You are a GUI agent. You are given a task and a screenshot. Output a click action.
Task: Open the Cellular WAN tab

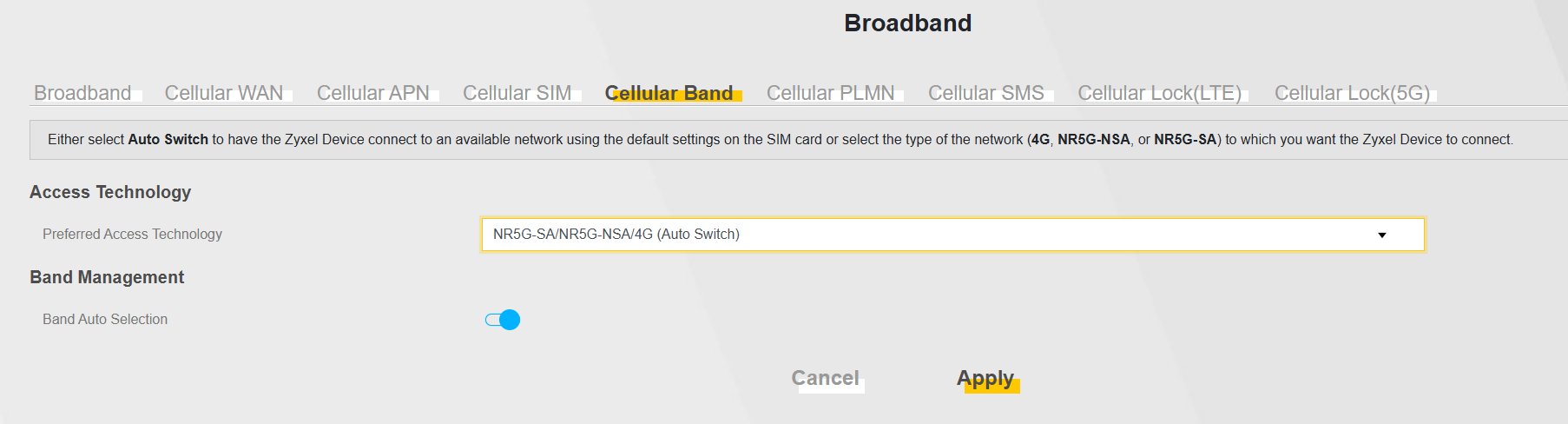[x=224, y=93]
